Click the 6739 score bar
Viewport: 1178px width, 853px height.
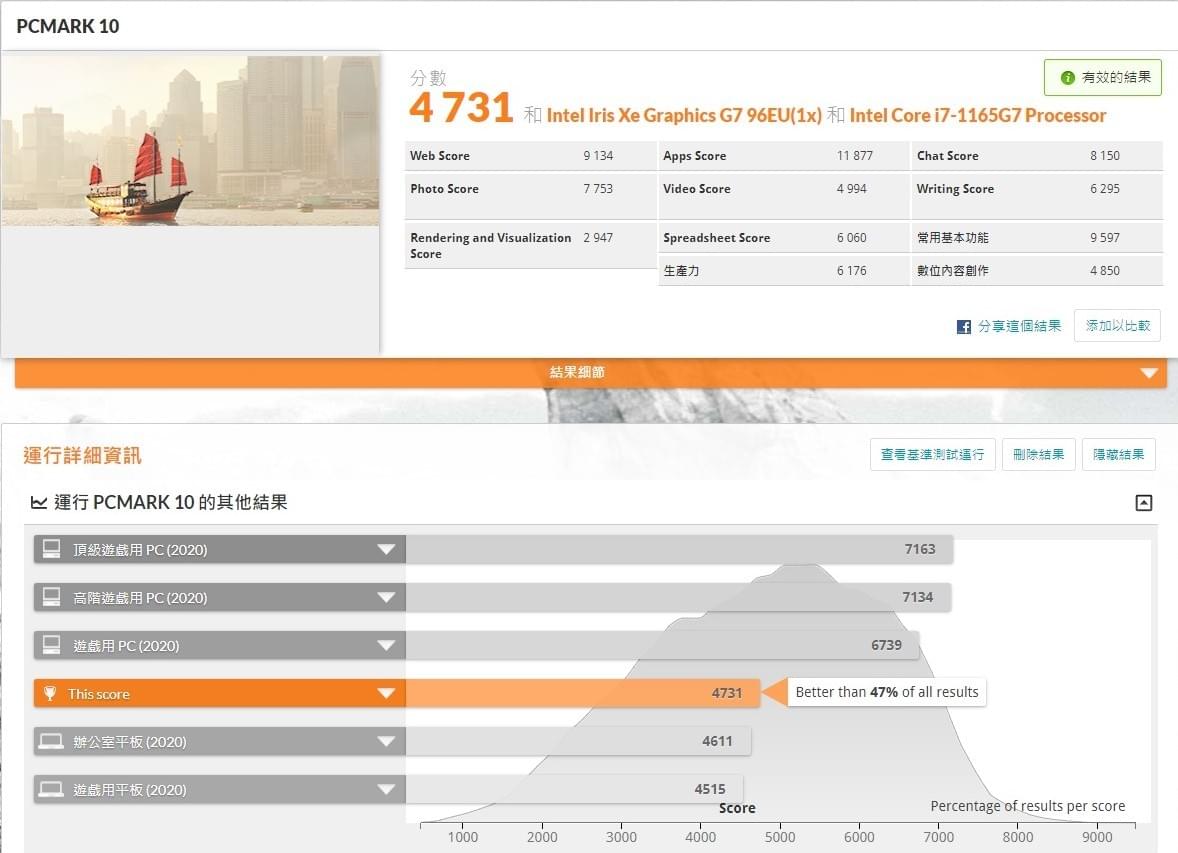(x=663, y=646)
